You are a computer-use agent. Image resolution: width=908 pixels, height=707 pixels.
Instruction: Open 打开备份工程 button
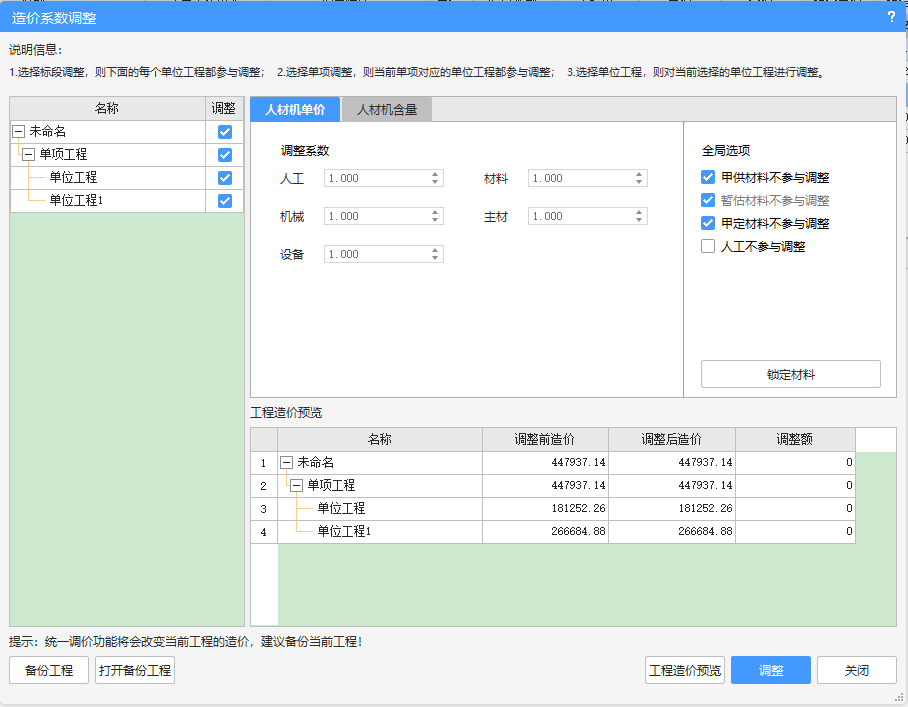135,670
